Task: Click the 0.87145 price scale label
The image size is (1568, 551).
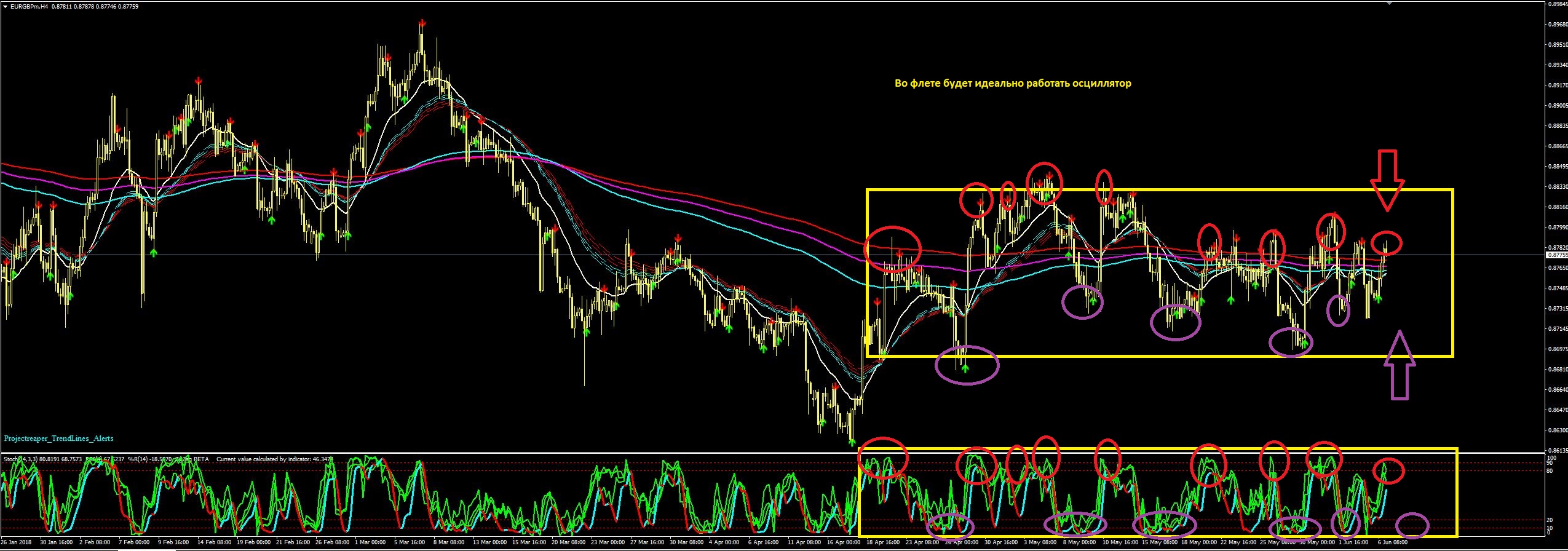Action: tap(1557, 328)
